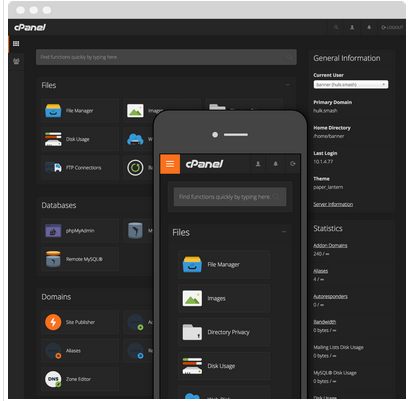This screenshot has width=410, height=401.
Task: Click the Statistics heading
Action: [x=328, y=228]
